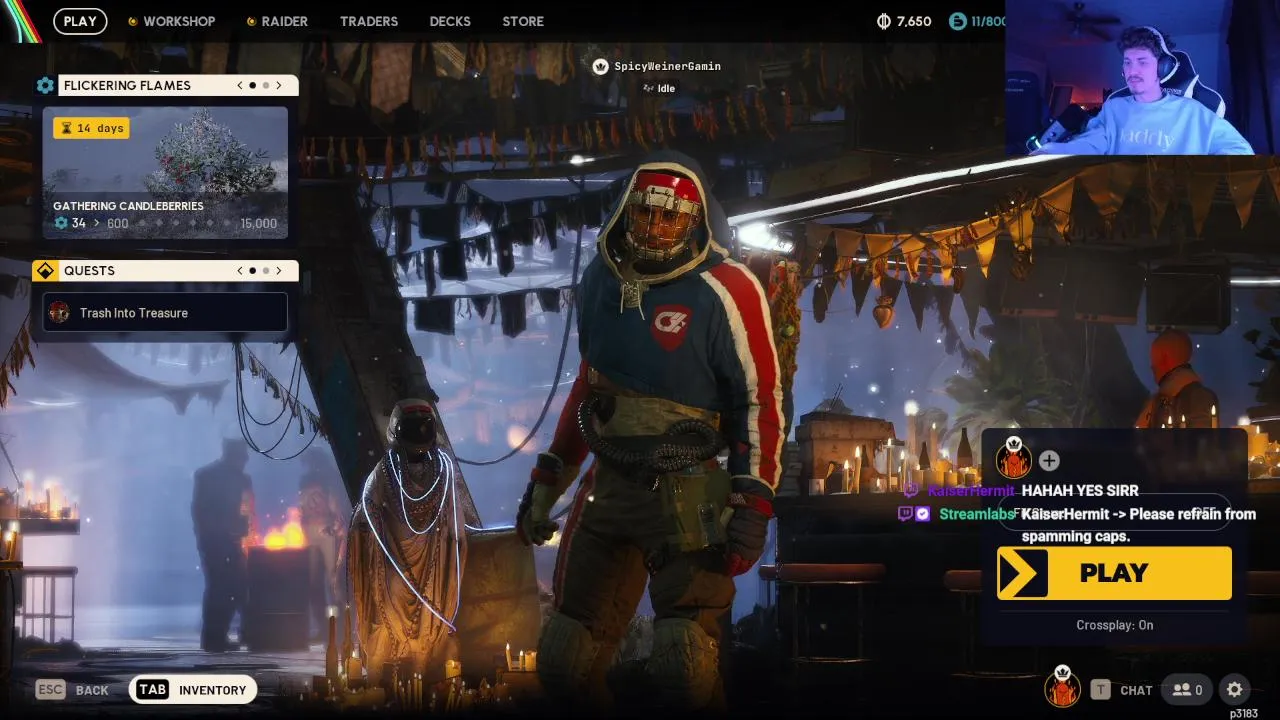1280x720 pixels.
Task: Click the Trash Into Treasure quest giver icon
Action: 60,313
